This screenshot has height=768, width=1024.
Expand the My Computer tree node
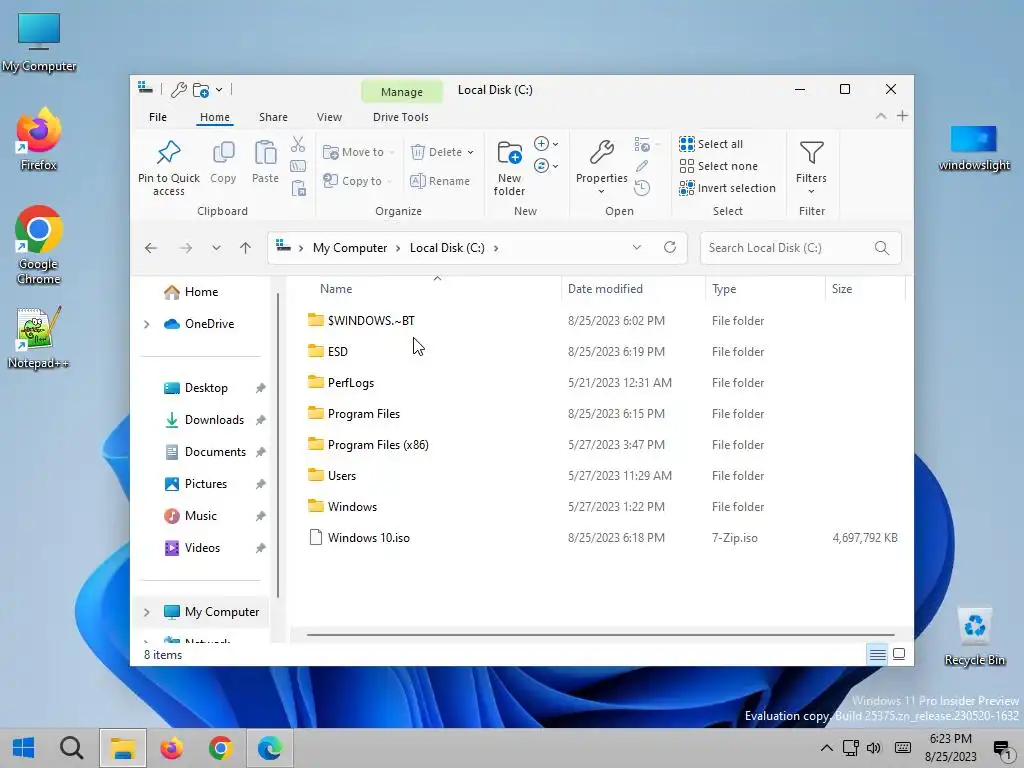[x=146, y=612]
